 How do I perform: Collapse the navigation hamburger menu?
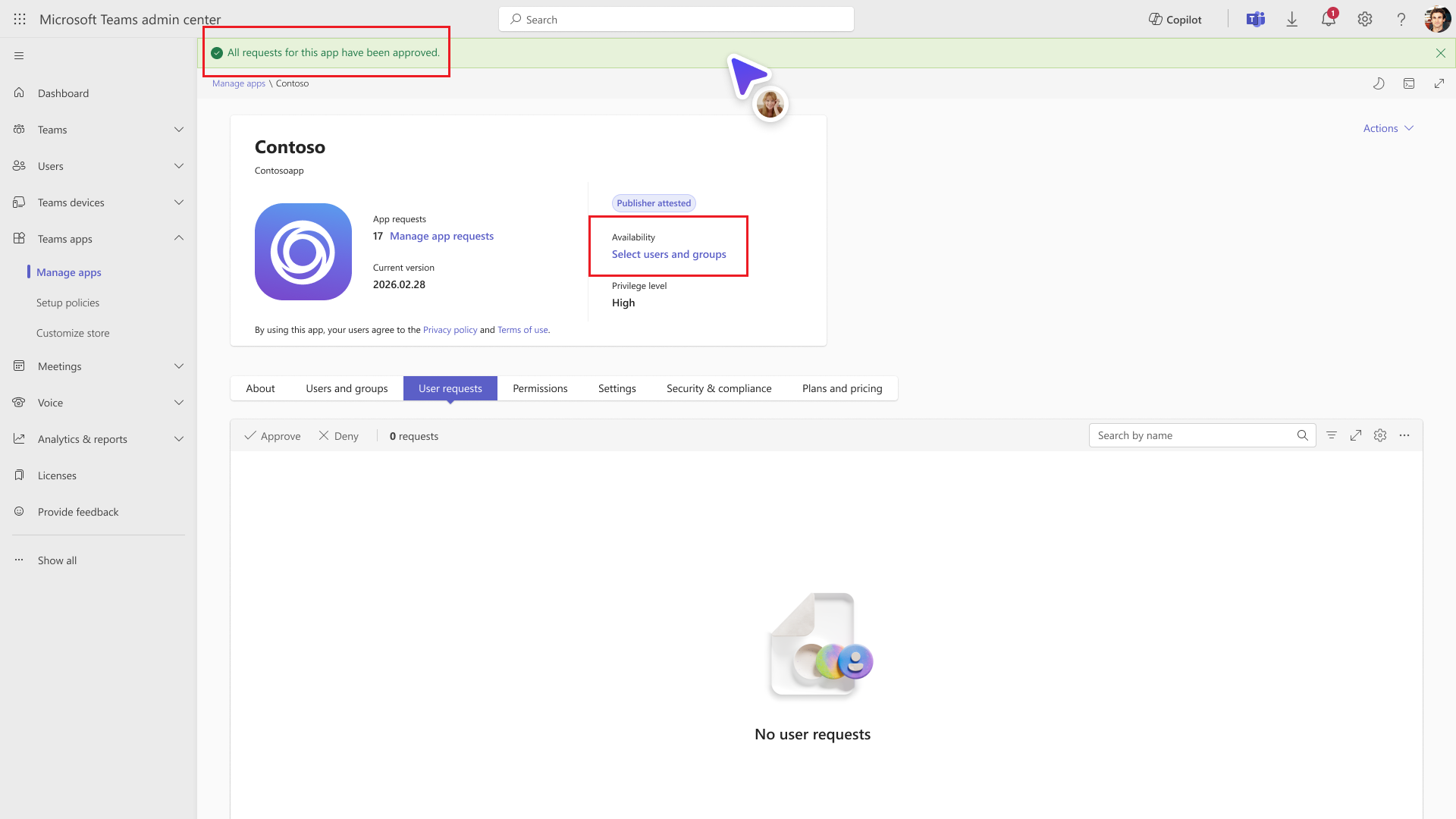[19, 55]
